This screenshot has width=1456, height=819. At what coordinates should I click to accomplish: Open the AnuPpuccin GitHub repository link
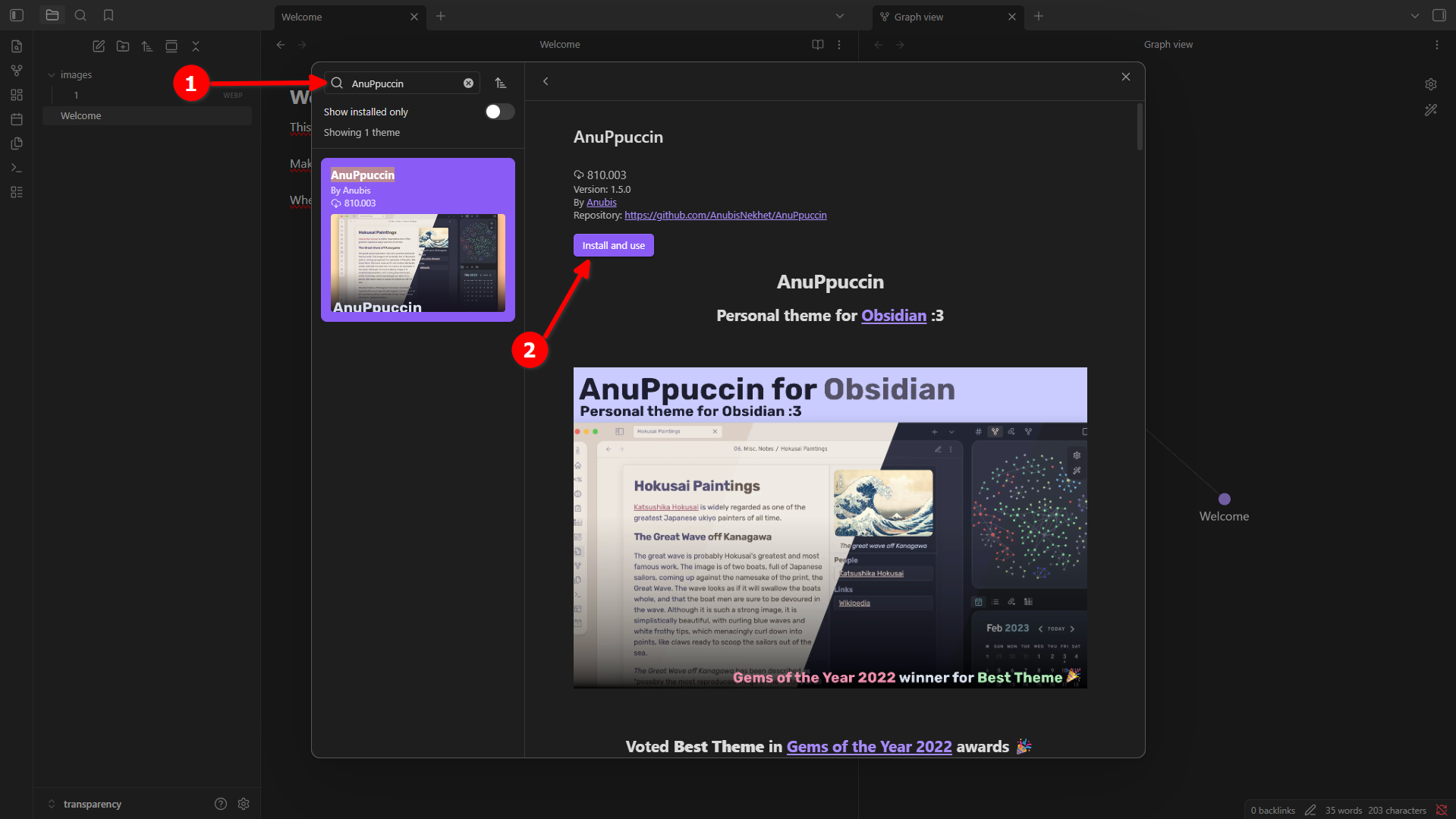pyautogui.click(x=725, y=216)
